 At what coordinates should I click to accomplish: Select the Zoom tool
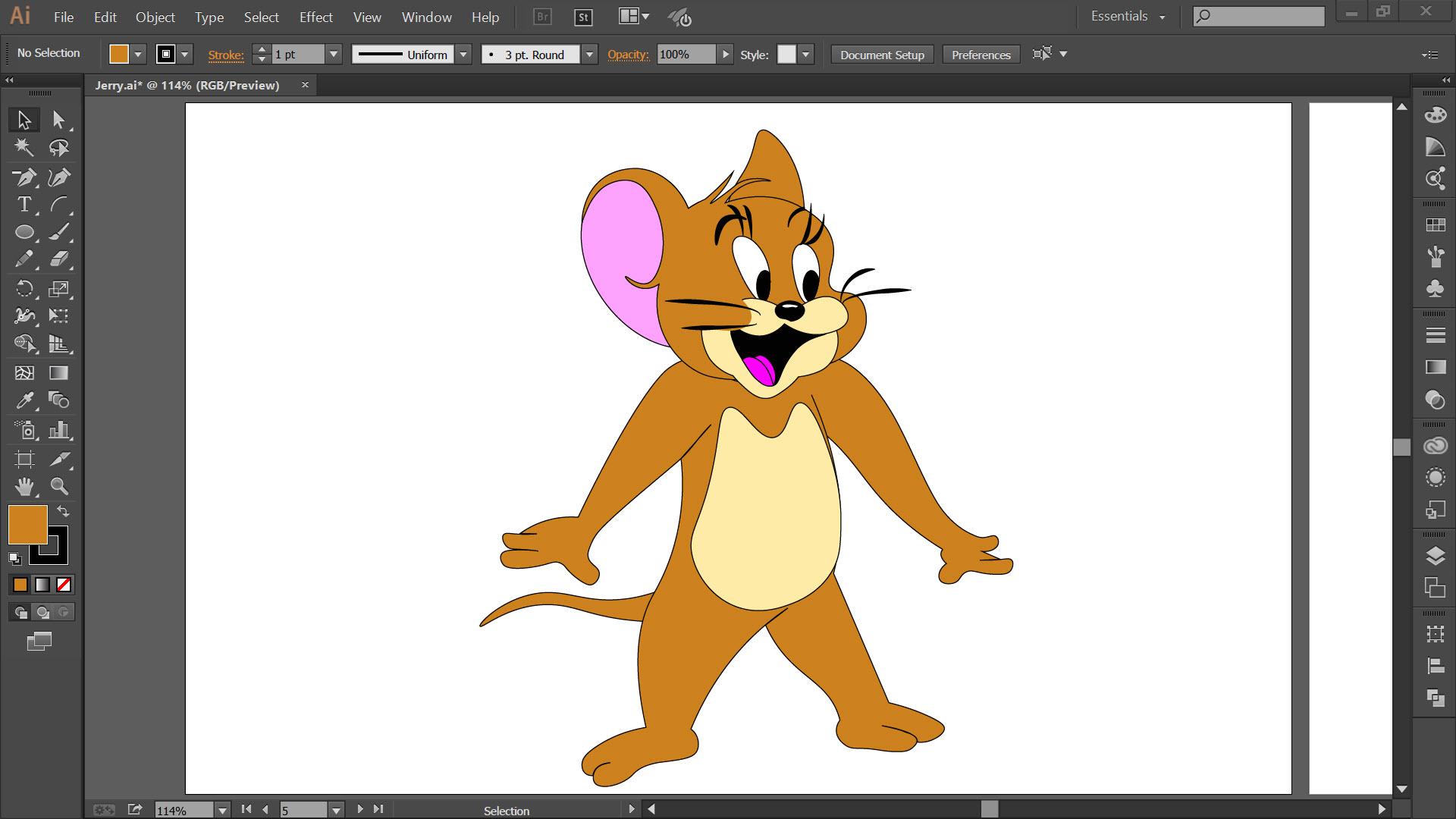pyautogui.click(x=58, y=486)
